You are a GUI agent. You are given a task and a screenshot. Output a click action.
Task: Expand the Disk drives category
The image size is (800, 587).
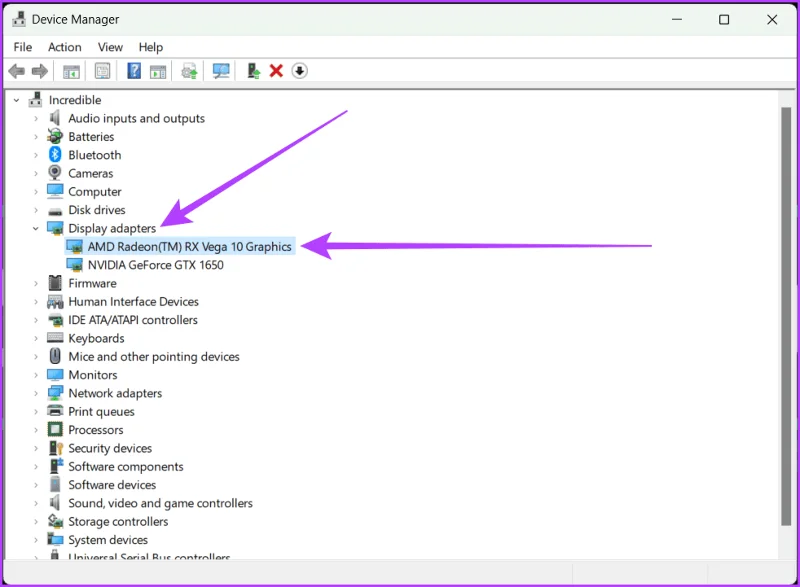click(36, 210)
